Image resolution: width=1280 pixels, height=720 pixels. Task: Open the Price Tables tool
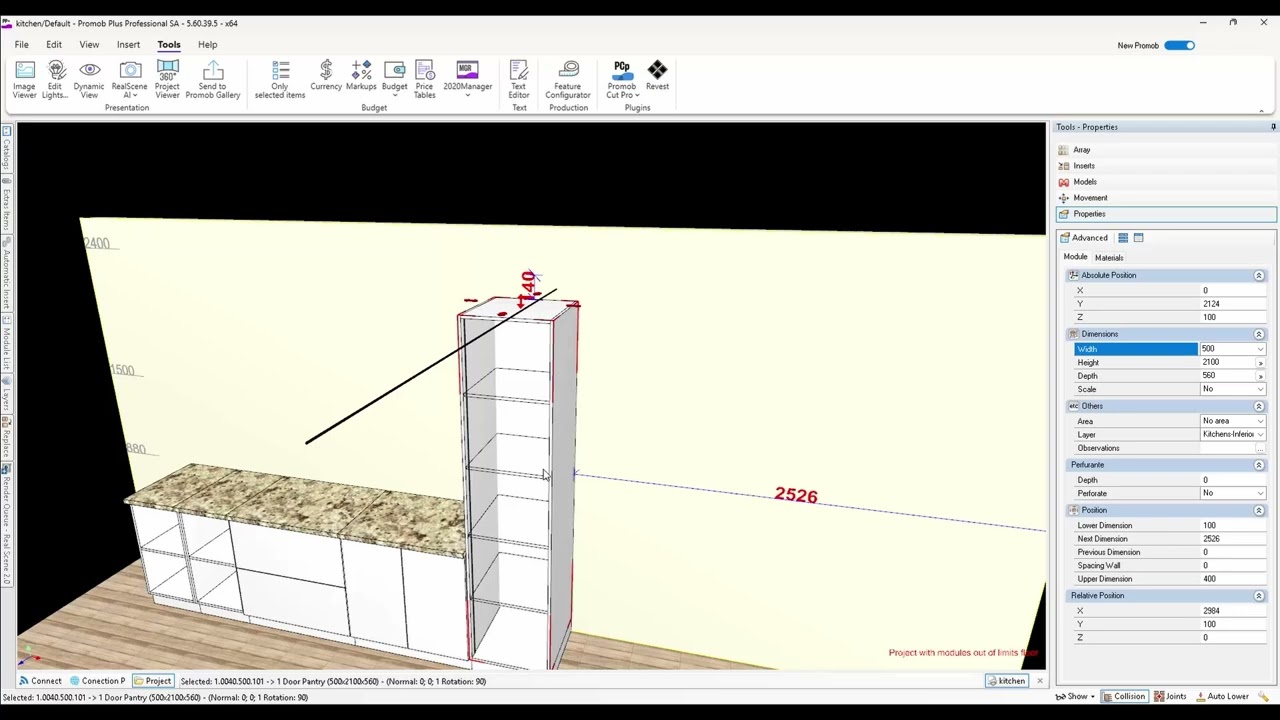[x=425, y=79]
